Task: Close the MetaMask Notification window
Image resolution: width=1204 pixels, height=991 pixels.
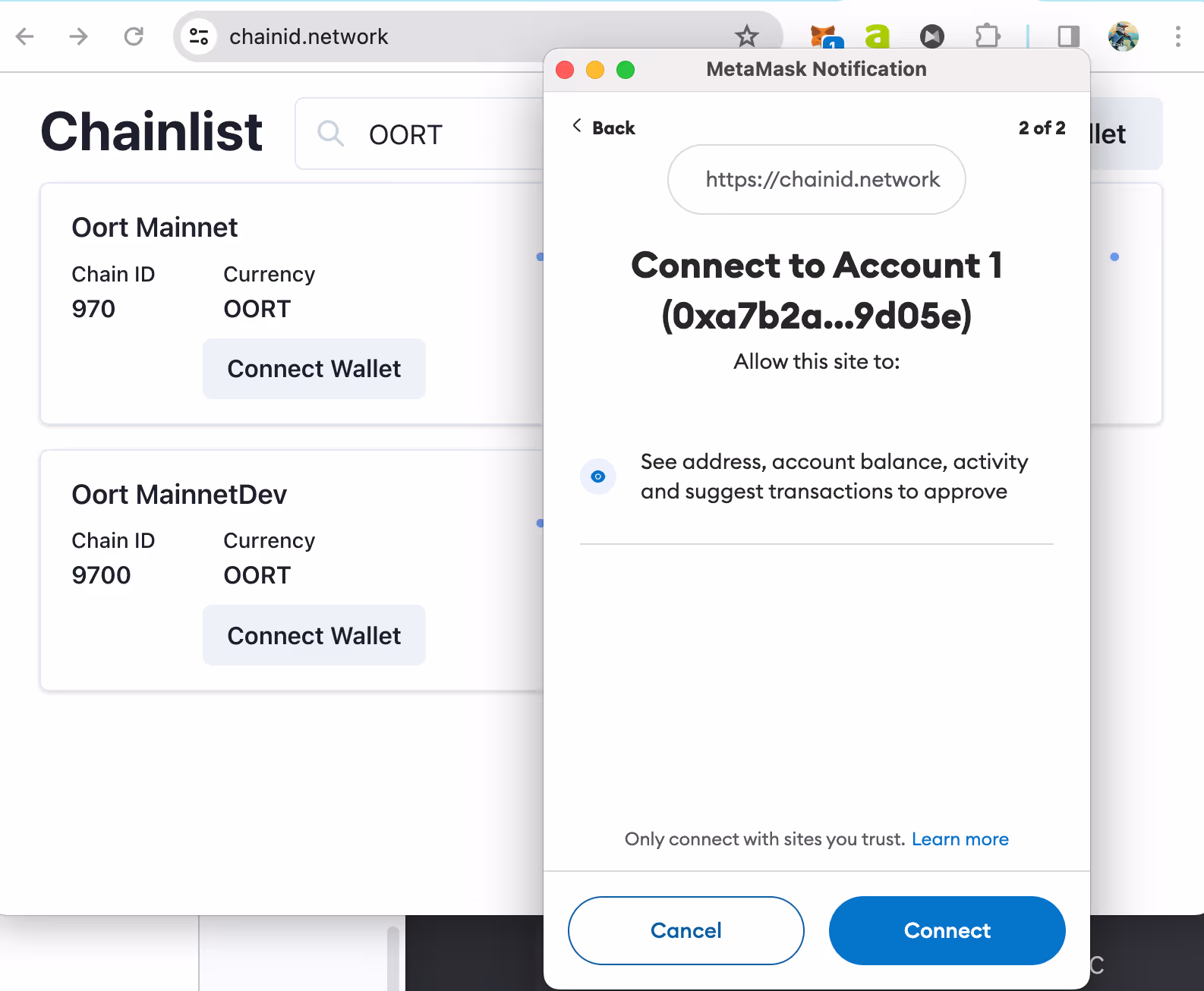Action: 565,70
